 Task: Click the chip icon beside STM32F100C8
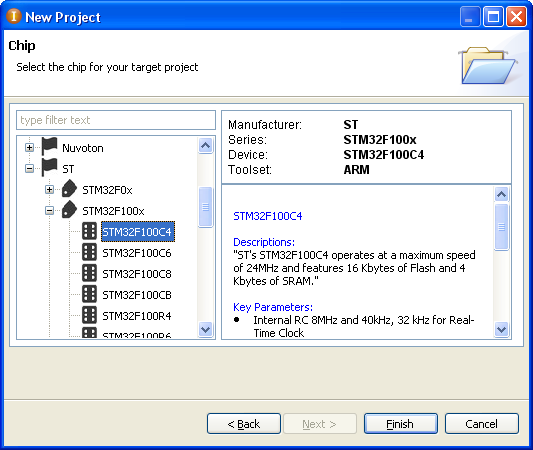pos(89,273)
